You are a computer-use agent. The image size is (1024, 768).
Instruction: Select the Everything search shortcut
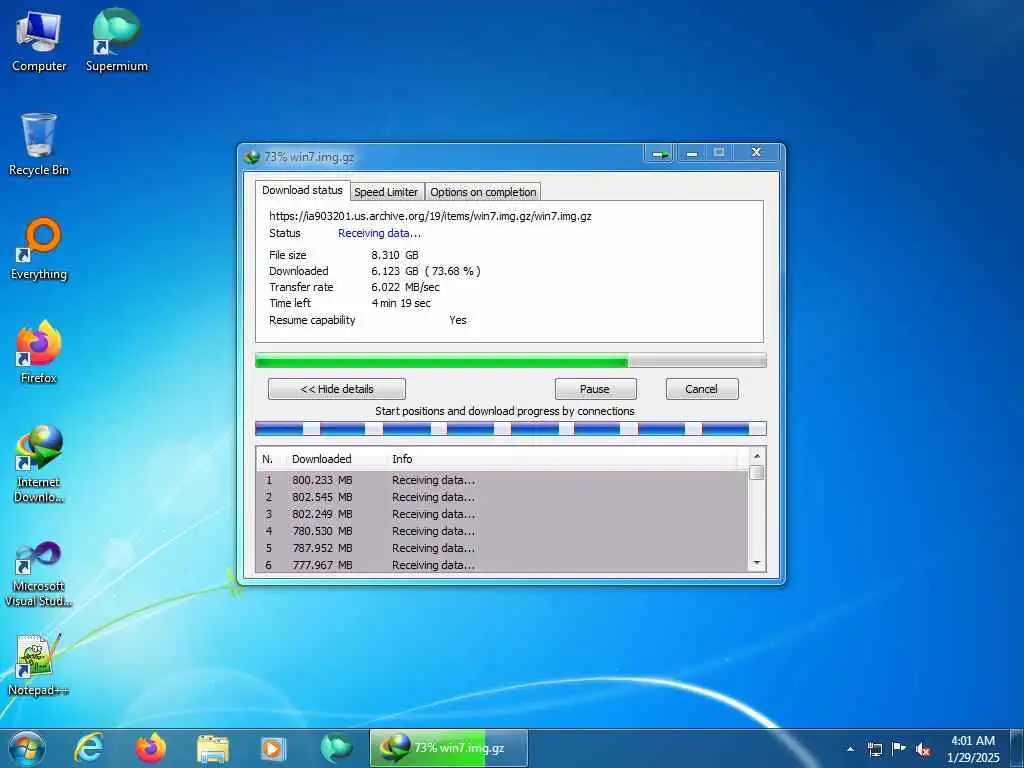click(x=39, y=249)
